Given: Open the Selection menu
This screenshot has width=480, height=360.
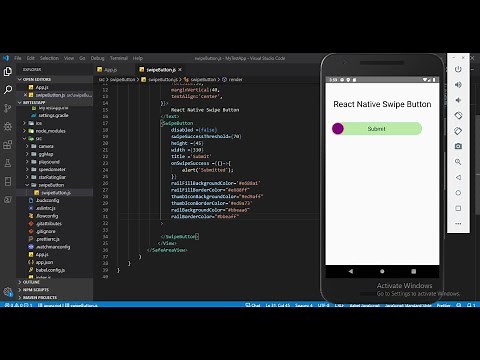Looking at the screenshot, I should click(49, 58).
